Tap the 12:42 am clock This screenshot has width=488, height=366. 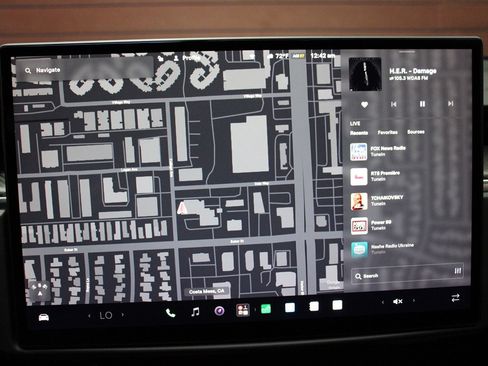click(322, 55)
